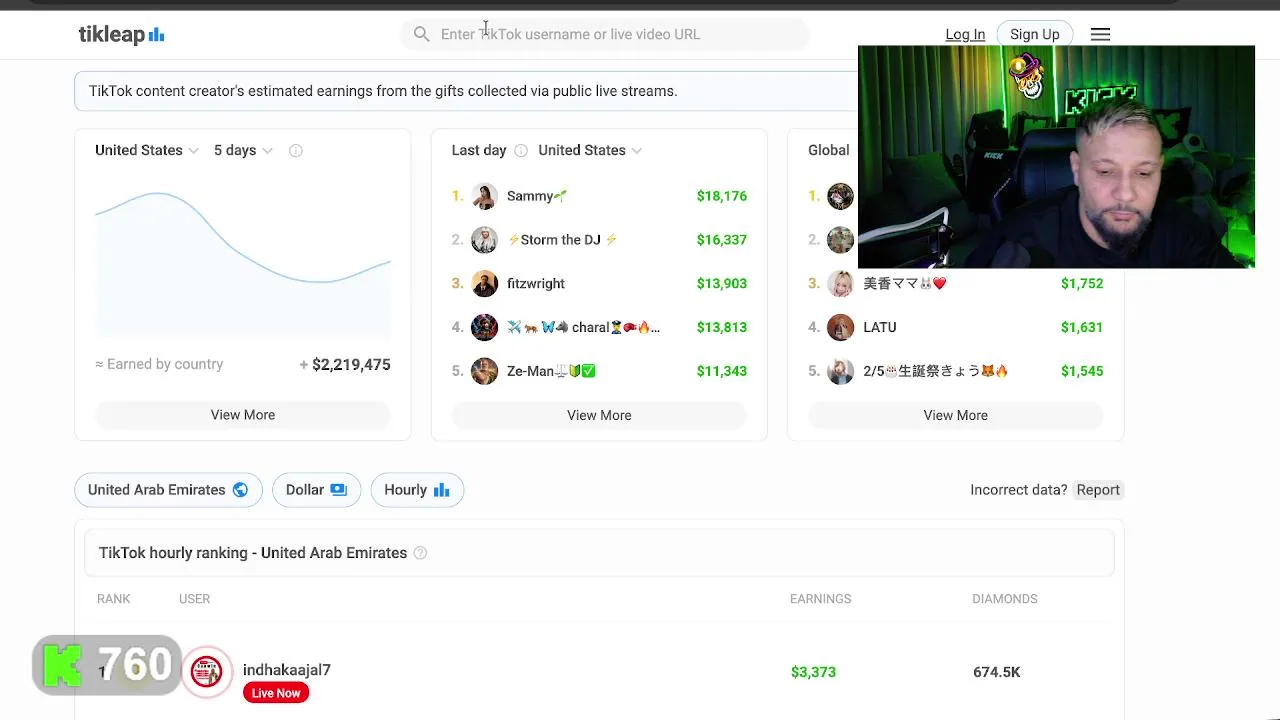Open the LATU user entry
The image size is (1280, 720).
point(880,327)
